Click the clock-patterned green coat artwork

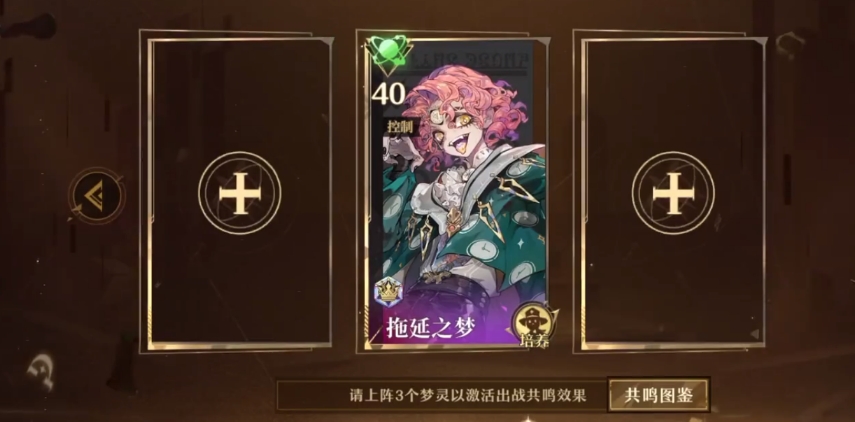click(x=480, y=229)
